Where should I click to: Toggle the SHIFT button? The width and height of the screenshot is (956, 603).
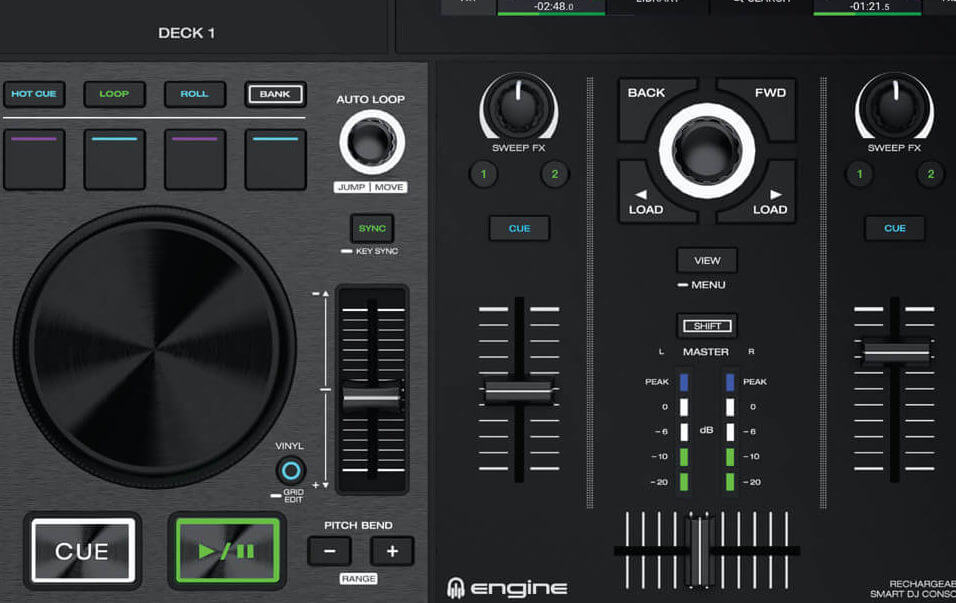[707, 326]
